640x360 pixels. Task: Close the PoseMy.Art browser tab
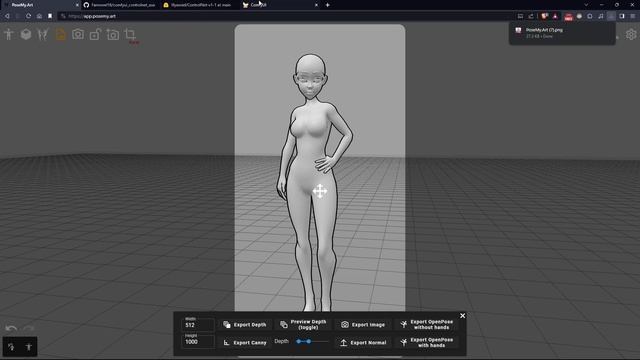[x=77, y=5]
